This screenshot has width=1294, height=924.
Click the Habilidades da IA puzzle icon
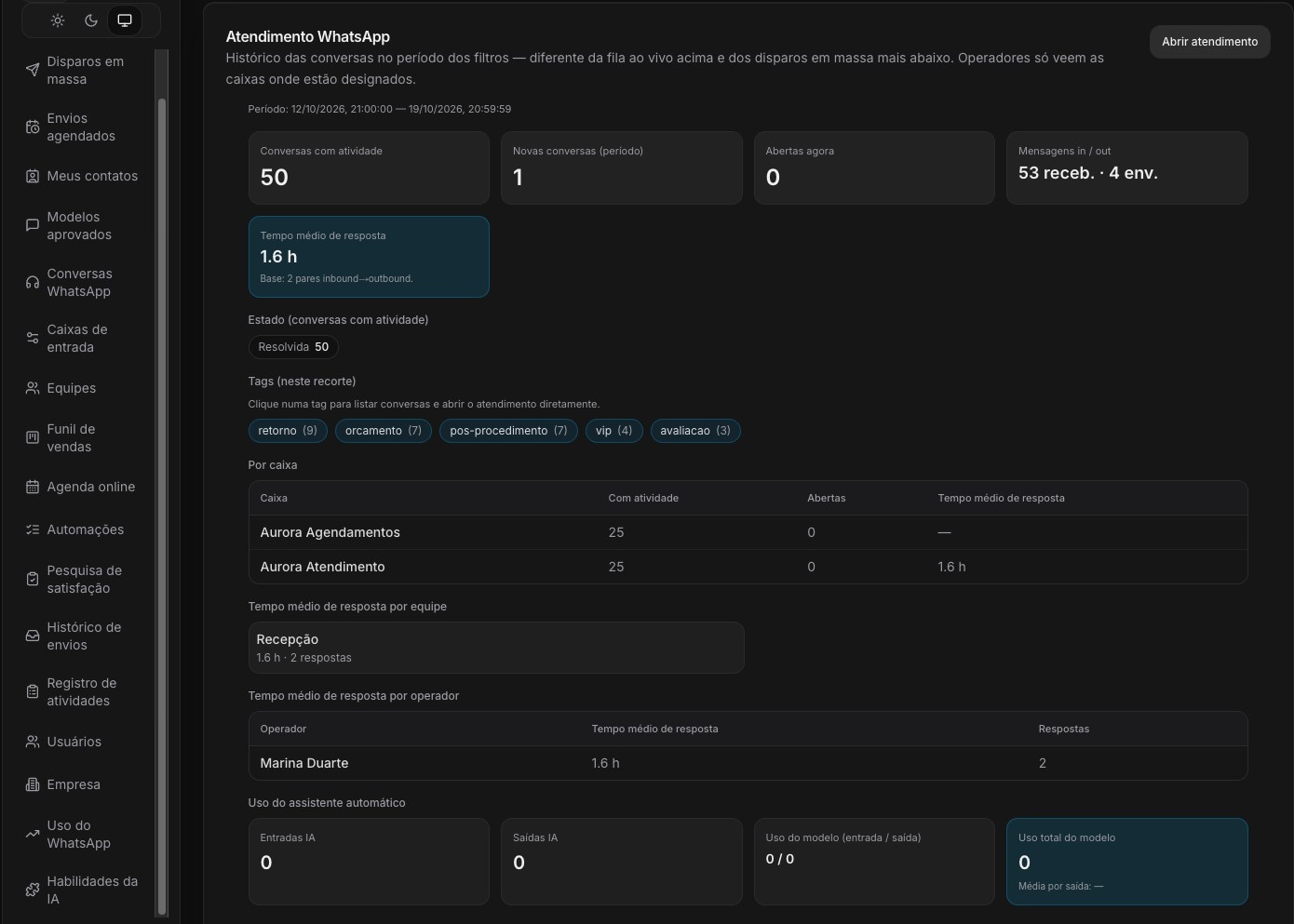tap(33, 891)
